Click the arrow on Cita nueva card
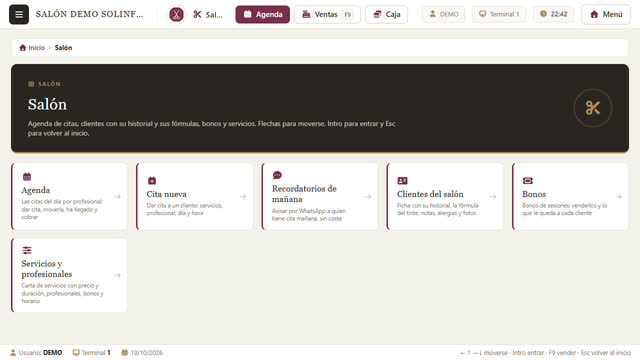This screenshot has height=360, width=640. coord(243,197)
